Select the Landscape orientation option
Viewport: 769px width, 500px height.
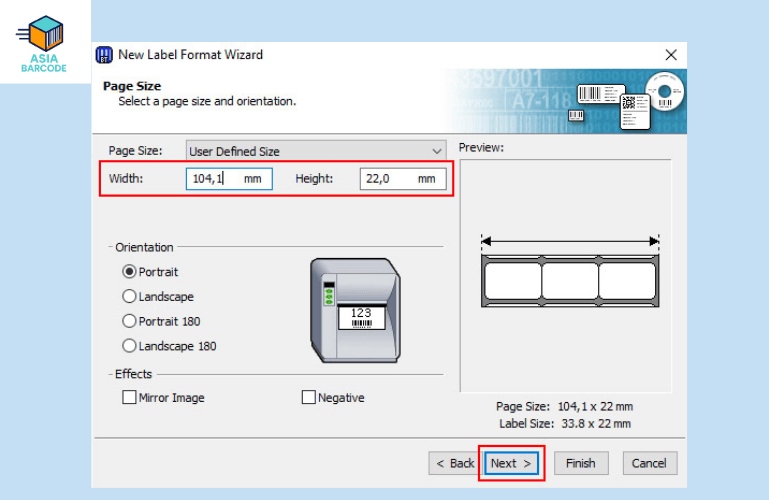[x=129, y=296]
